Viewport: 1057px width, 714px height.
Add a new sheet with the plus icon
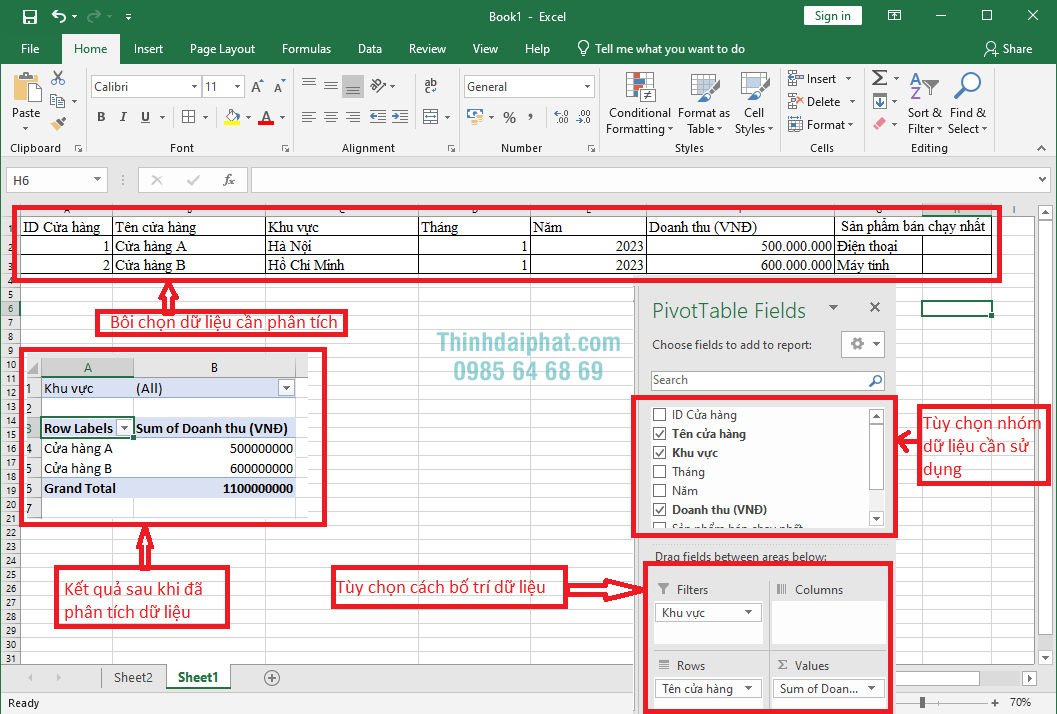tap(272, 678)
